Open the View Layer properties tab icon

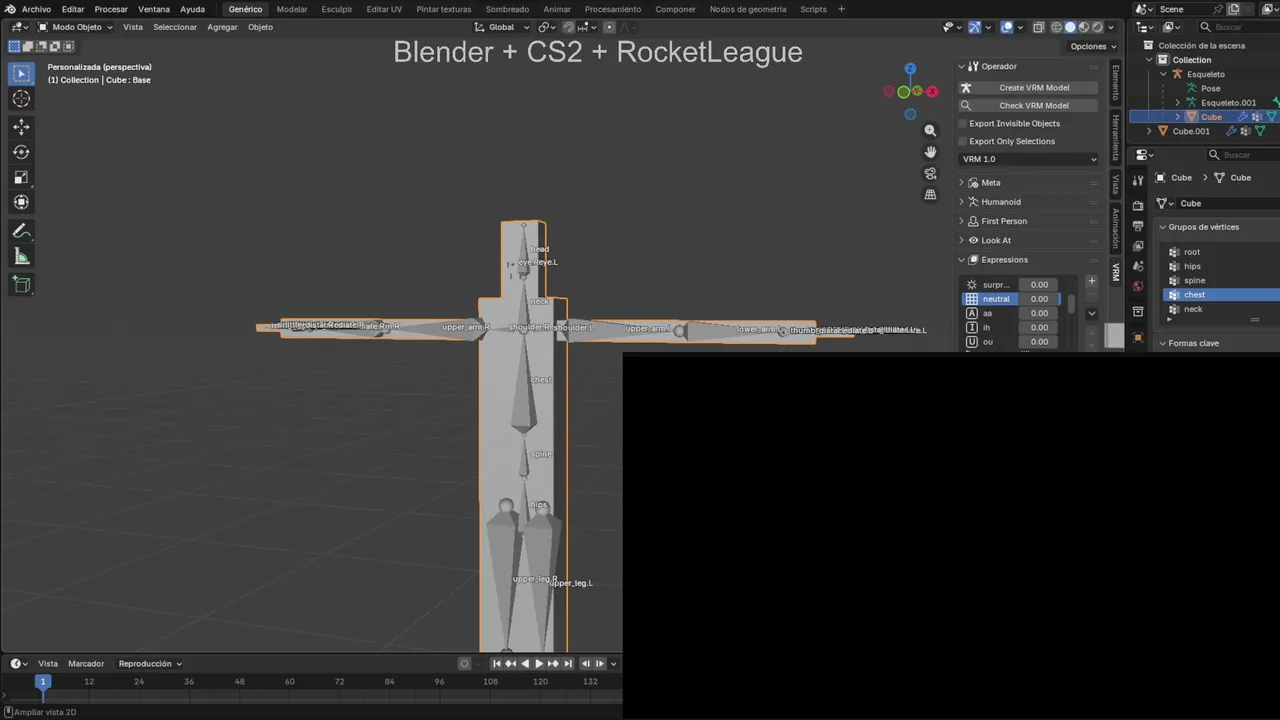pos(1138,246)
